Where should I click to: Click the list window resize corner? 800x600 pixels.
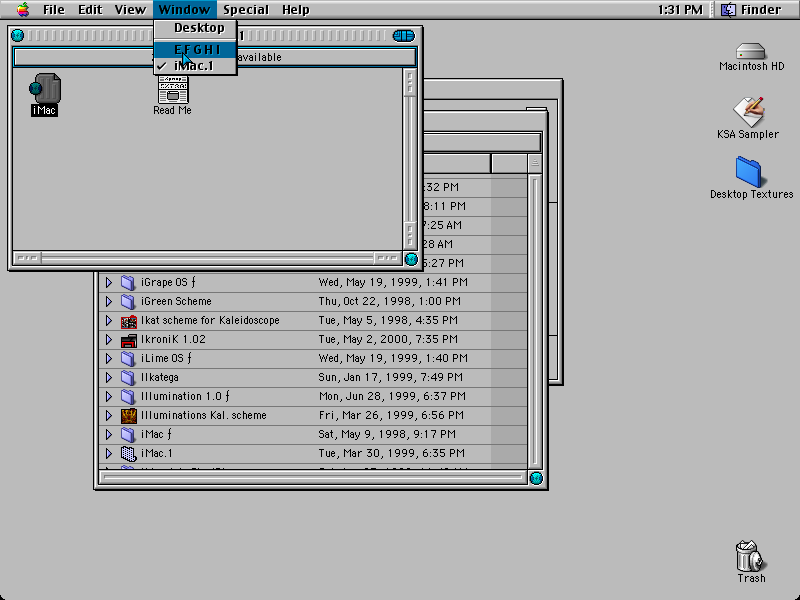pyautogui.click(x=536, y=478)
